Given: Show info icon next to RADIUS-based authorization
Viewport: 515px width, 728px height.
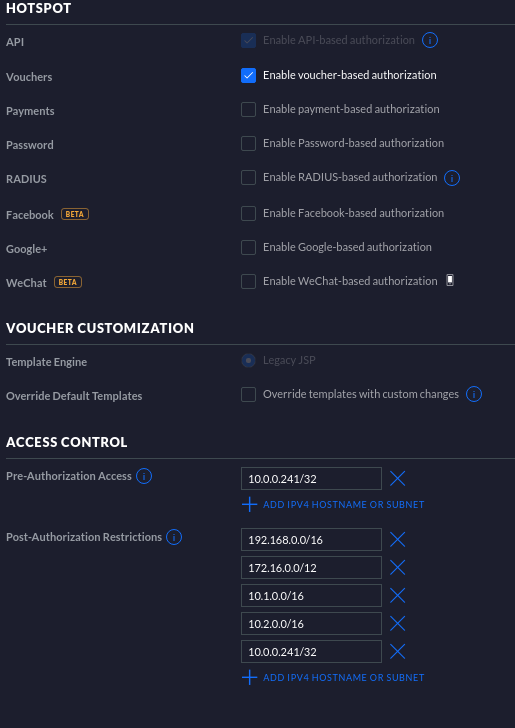Looking at the screenshot, I should point(452,178).
